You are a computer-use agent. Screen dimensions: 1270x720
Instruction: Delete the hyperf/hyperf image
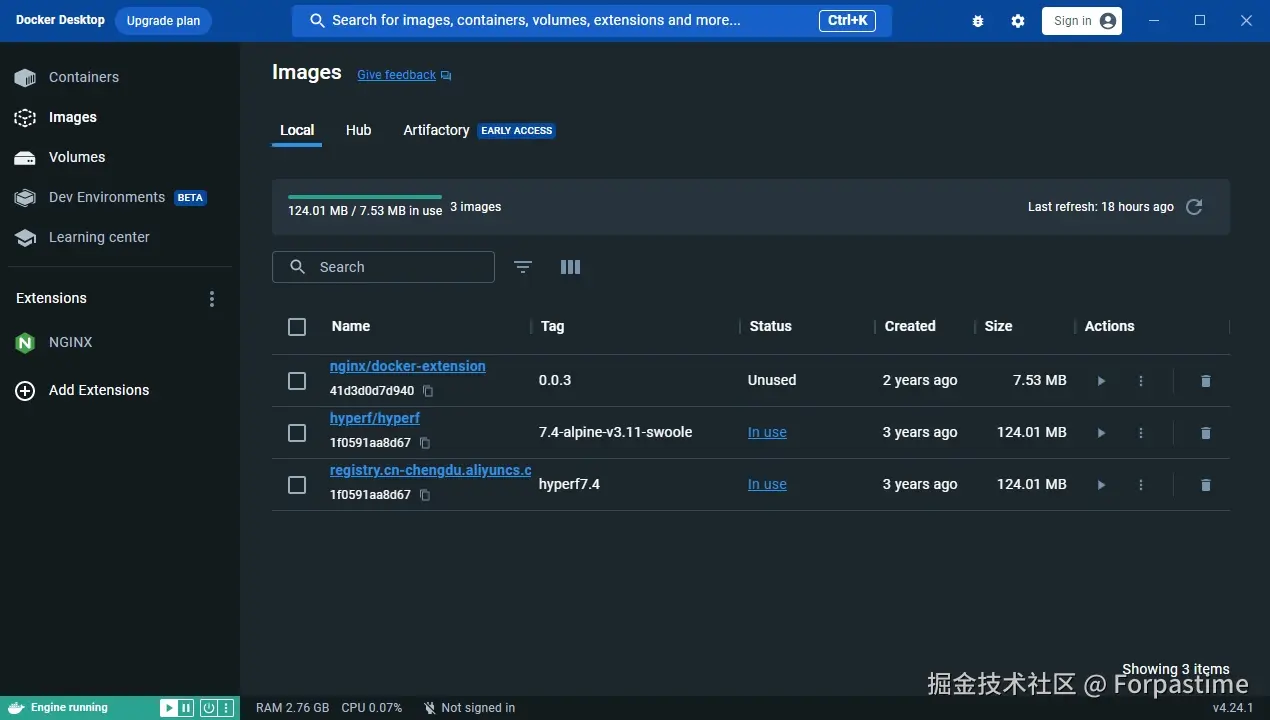(1206, 433)
